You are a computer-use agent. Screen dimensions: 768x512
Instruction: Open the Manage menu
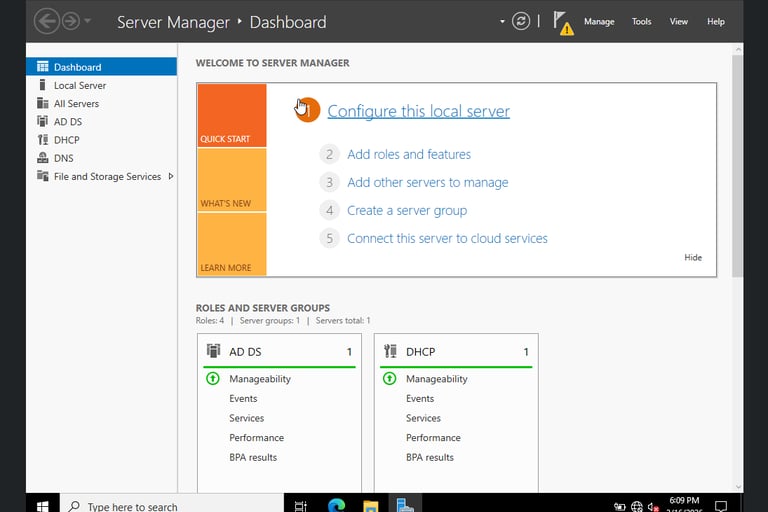[599, 22]
